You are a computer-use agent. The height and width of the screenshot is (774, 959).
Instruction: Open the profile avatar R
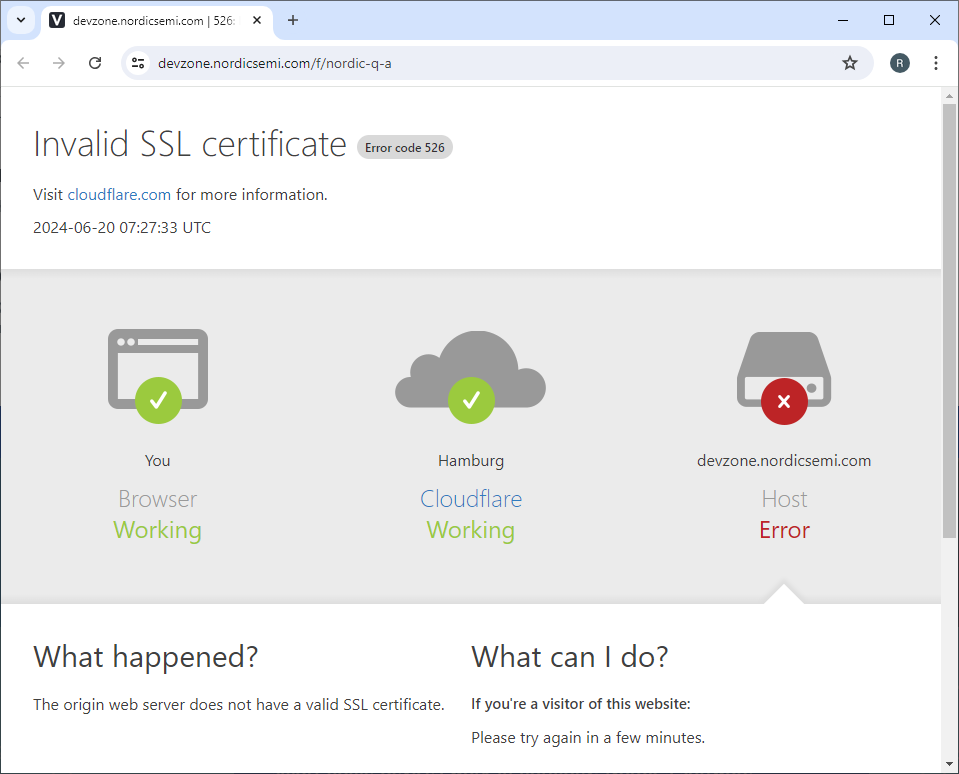(x=899, y=63)
